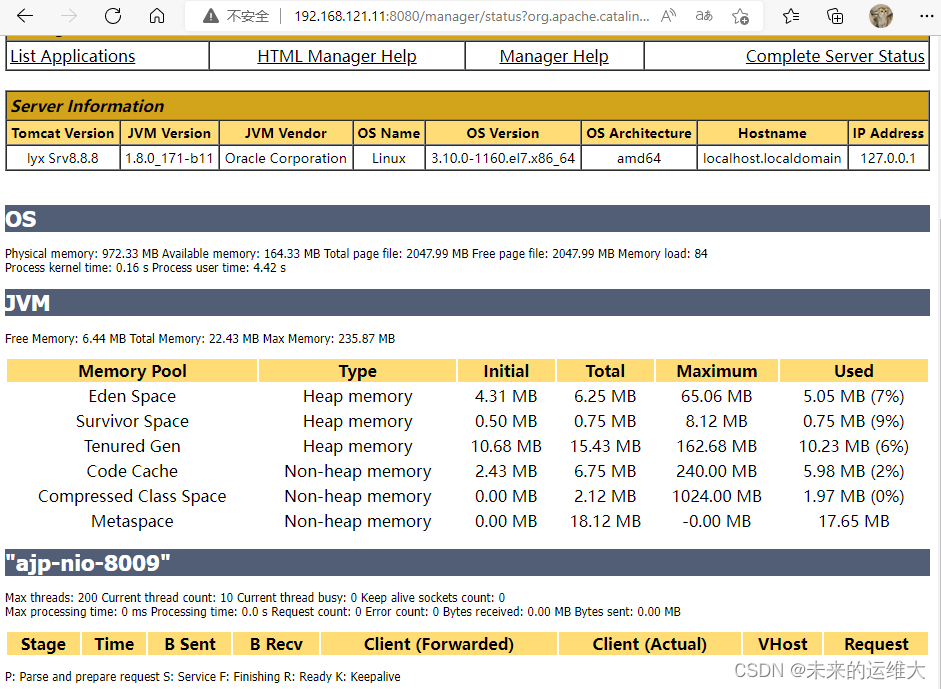
Task: Click the Type column header
Action: tap(358, 371)
